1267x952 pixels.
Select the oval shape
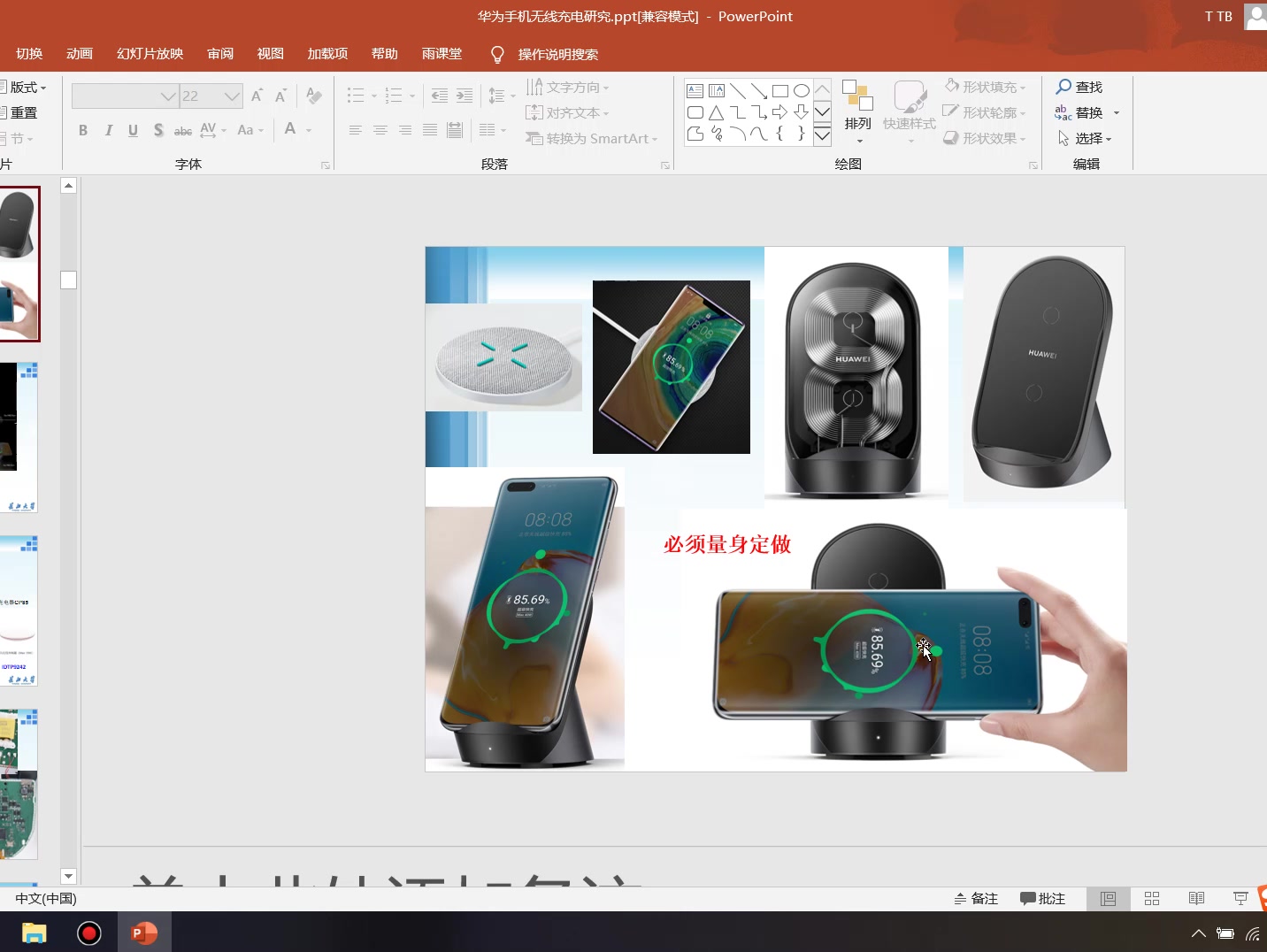click(802, 91)
